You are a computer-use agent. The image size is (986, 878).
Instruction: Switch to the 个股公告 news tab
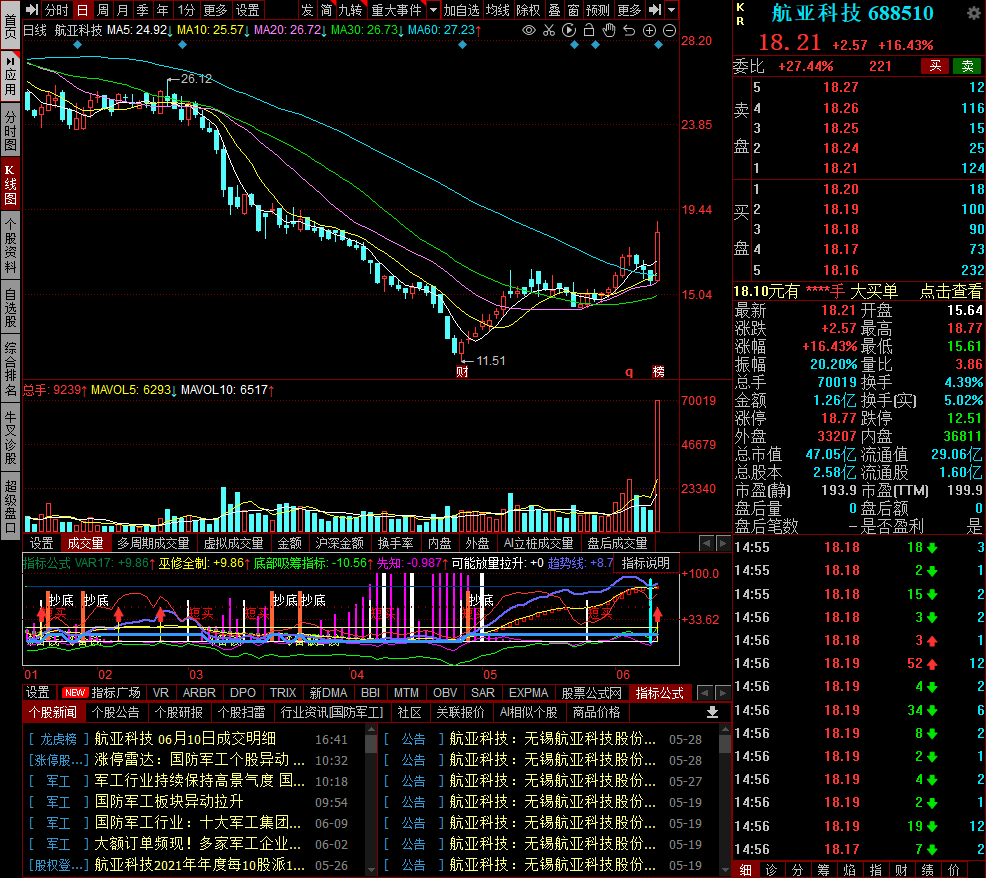tap(116, 712)
